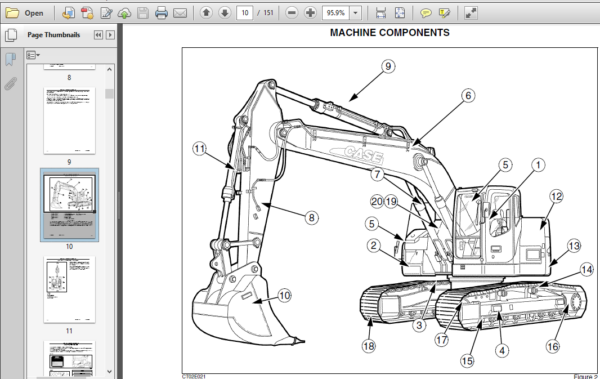The height and width of the screenshot is (379, 600).
Task: Open the Attachments paperclip panel
Action: (10, 84)
